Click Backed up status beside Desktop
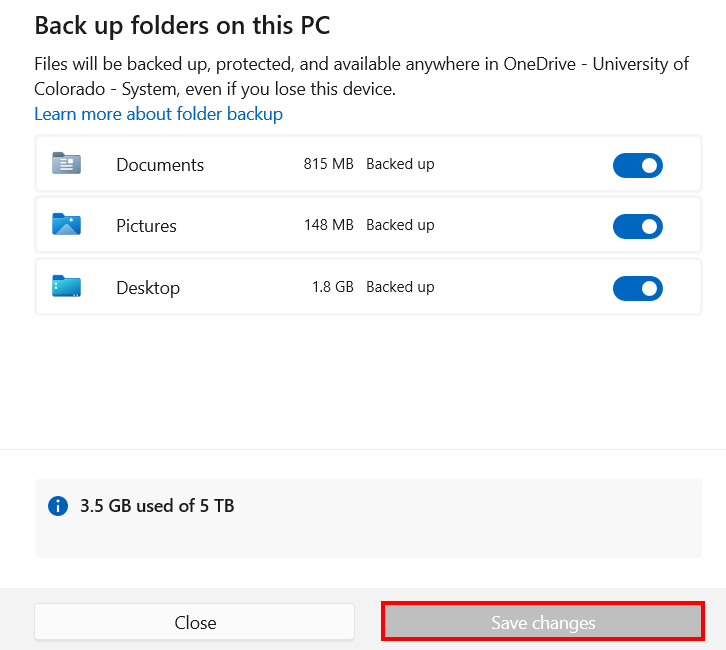726x650 pixels. point(400,287)
